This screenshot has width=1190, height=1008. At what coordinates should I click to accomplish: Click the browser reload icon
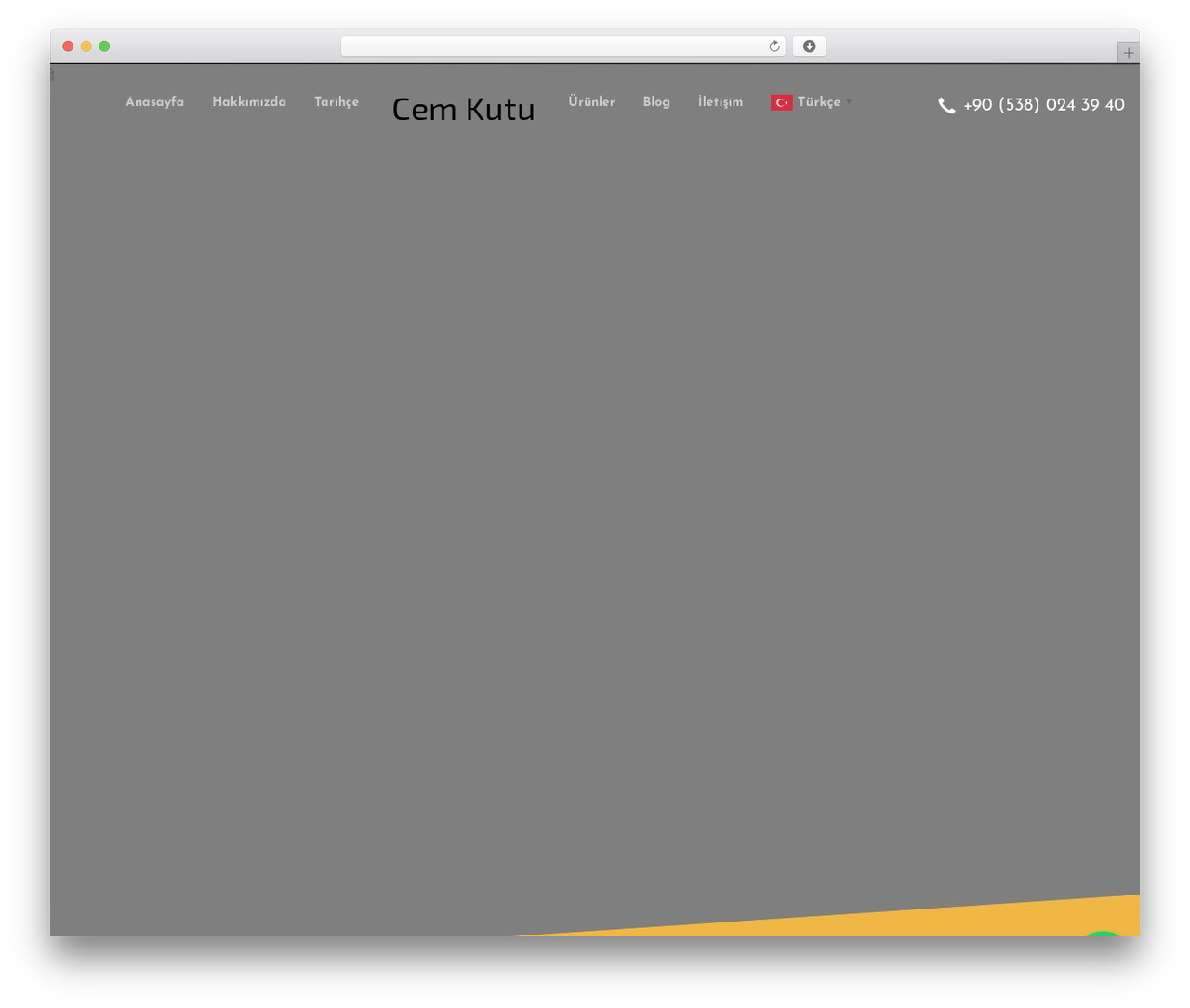pos(773,46)
